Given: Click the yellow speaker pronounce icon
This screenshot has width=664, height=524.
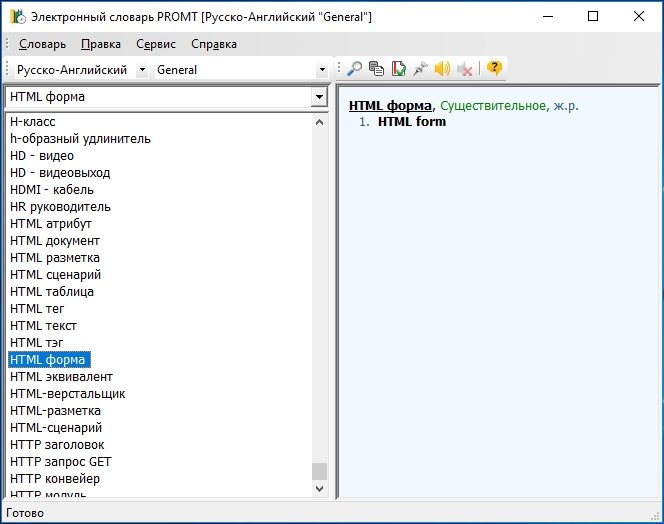Looking at the screenshot, I should (442, 69).
